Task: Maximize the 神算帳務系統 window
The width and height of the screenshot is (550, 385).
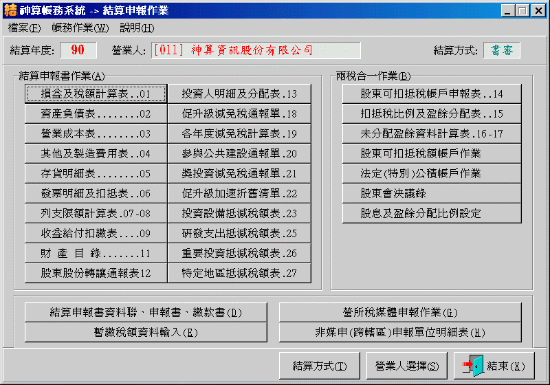Action: click(522, 11)
